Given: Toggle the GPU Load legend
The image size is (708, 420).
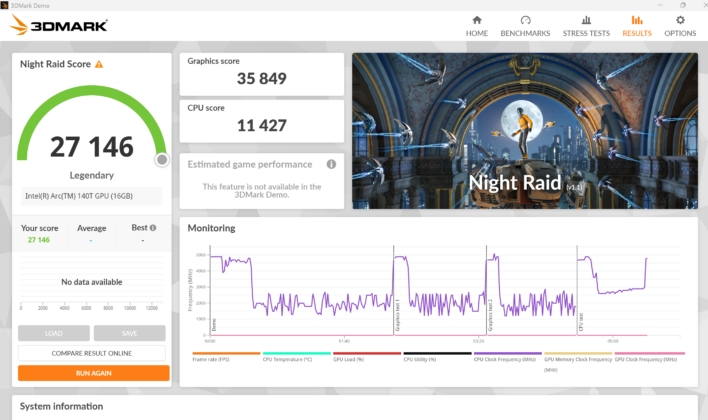Looking at the screenshot, I should [349, 359].
